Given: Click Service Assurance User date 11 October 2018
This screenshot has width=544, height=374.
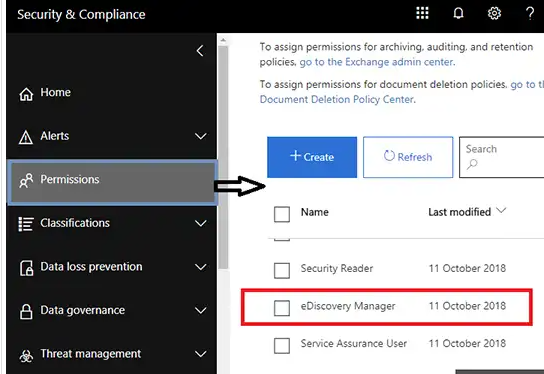Looking at the screenshot, I should [467, 343].
